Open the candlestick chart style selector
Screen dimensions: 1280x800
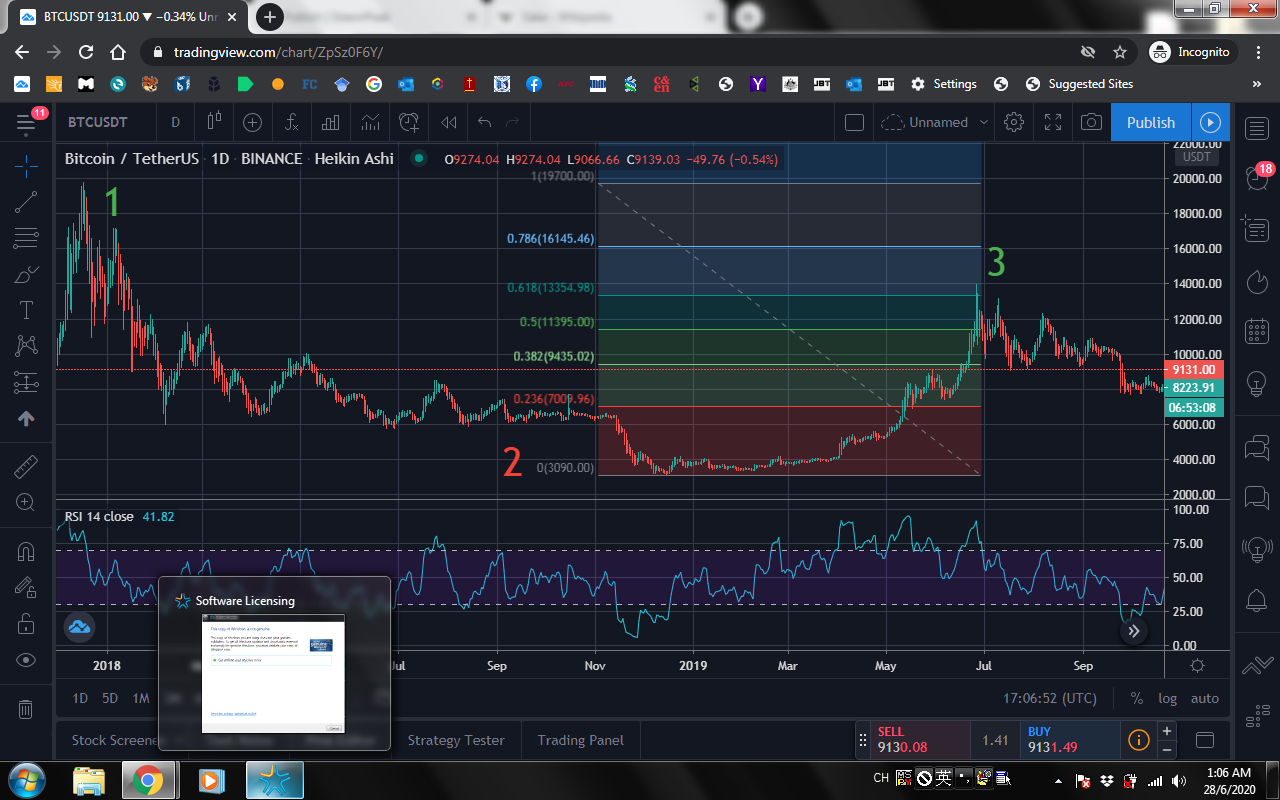coord(213,122)
